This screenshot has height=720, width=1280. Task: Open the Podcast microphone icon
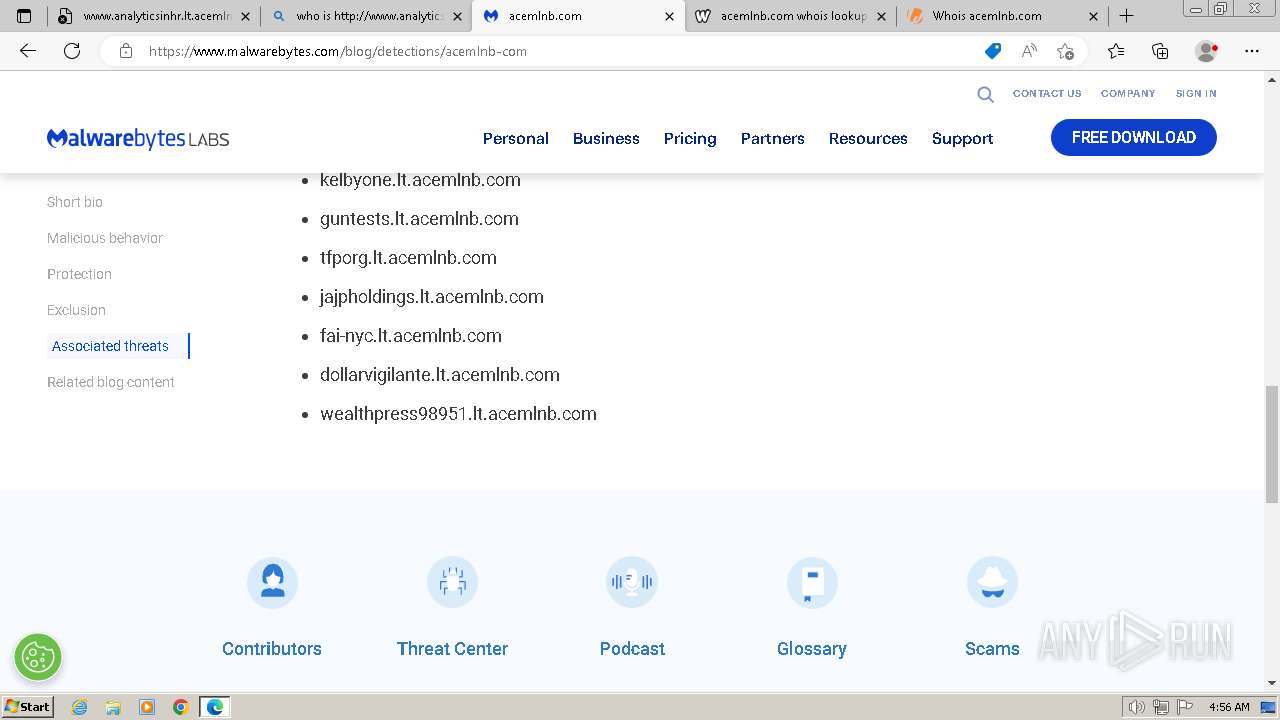[x=632, y=582]
